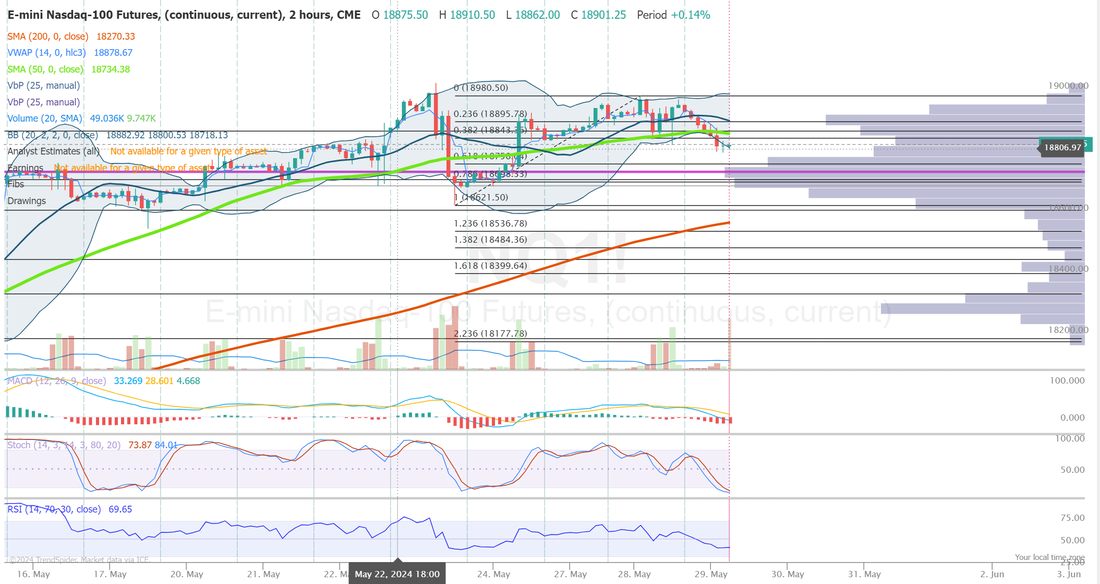Open the VWAP (14, 0, hlc3) indicator label
Viewport: 1100px width, 584px height.
pyautogui.click(x=47, y=53)
